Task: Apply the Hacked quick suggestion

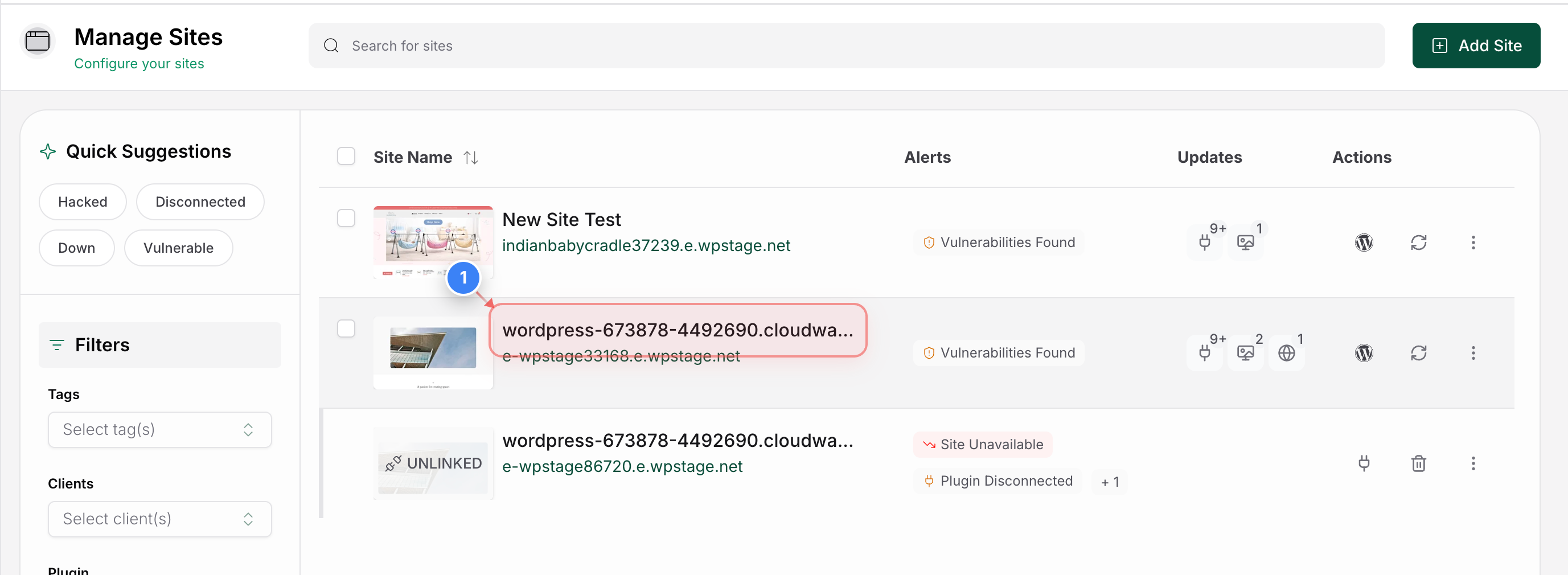Action: click(83, 202)
